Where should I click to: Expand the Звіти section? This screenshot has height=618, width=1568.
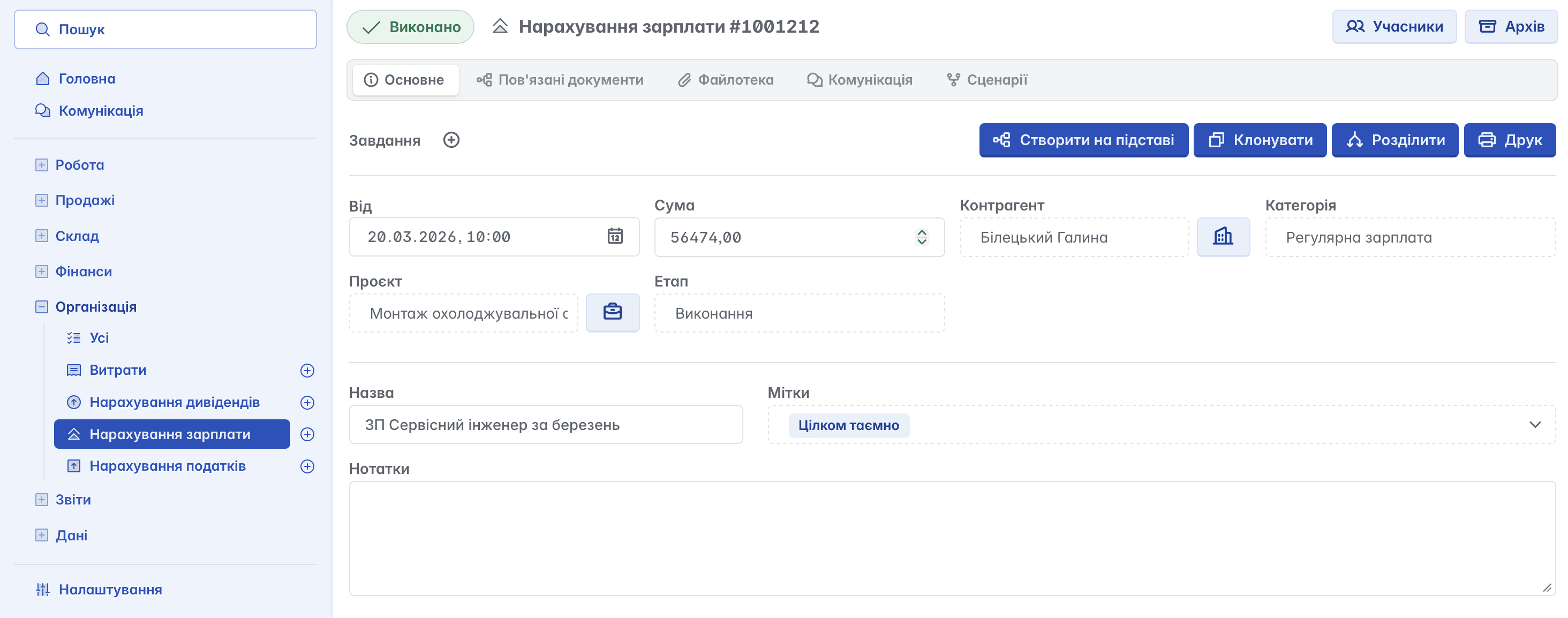(41, 500)
